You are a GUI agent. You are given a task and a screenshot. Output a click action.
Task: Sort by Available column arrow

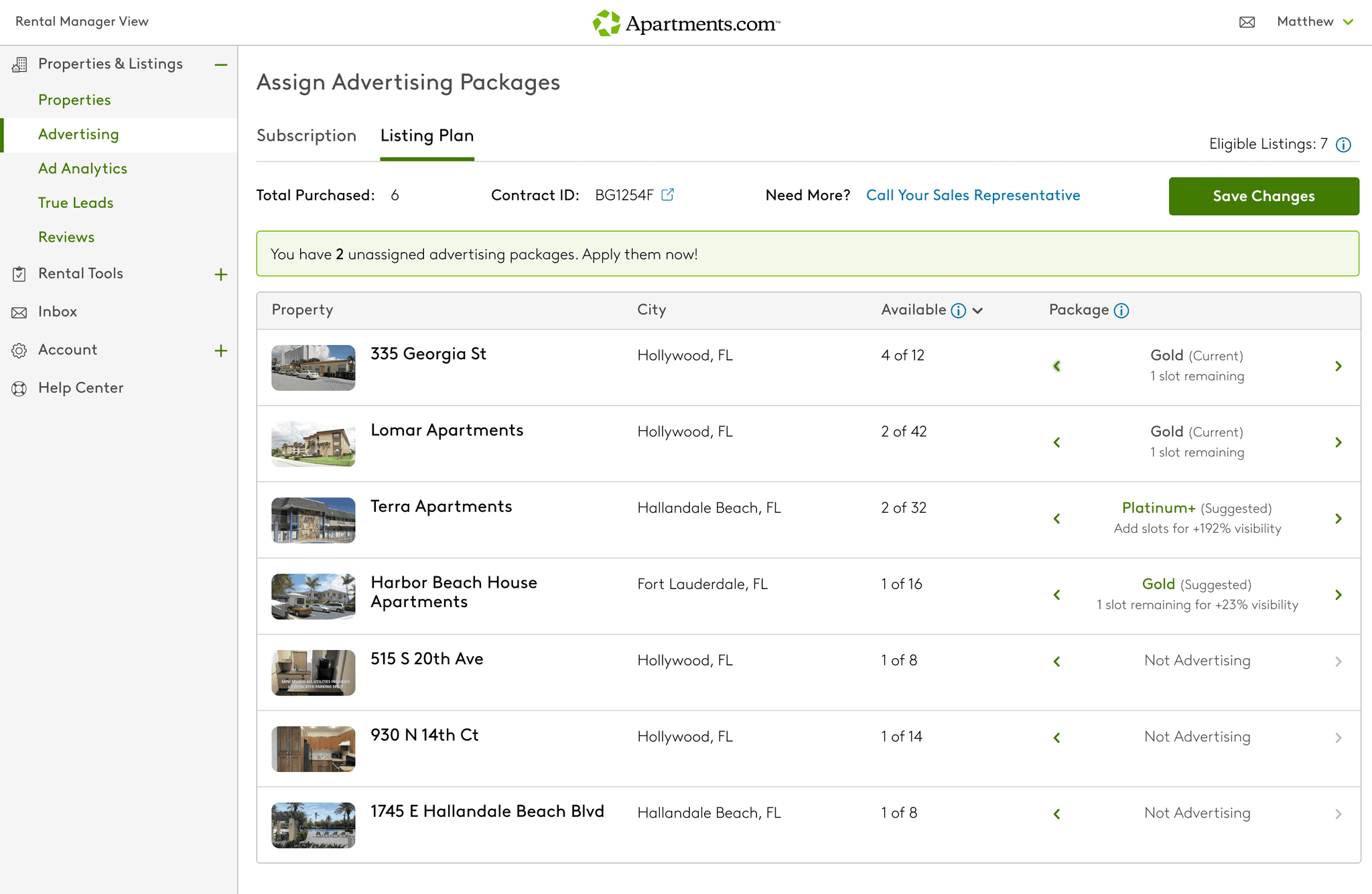(977, 310)
